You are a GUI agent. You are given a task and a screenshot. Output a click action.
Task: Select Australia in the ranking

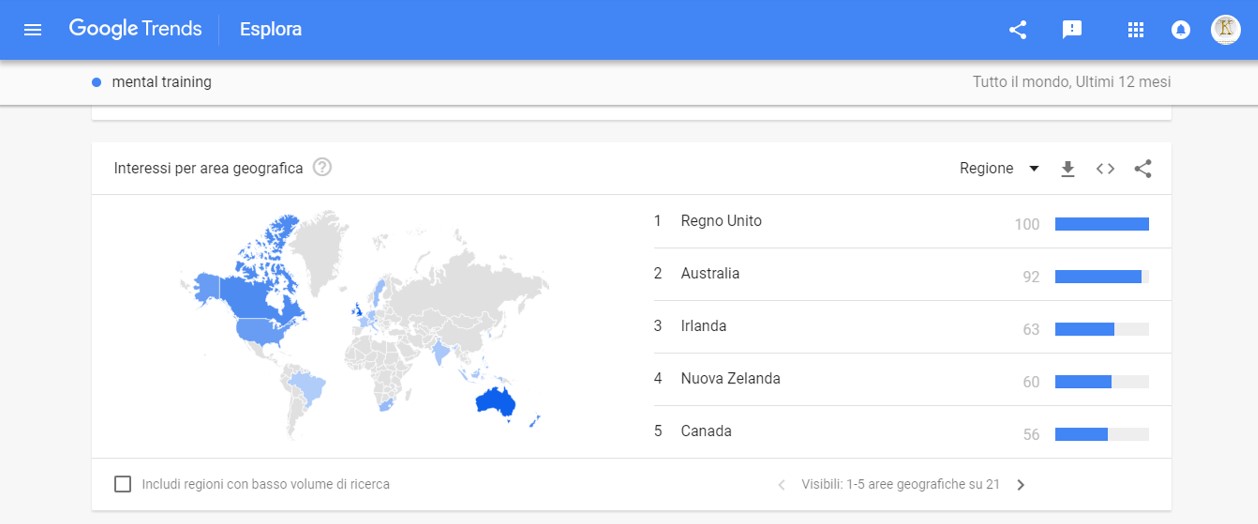pyautogui.click(x=710, y=274)
